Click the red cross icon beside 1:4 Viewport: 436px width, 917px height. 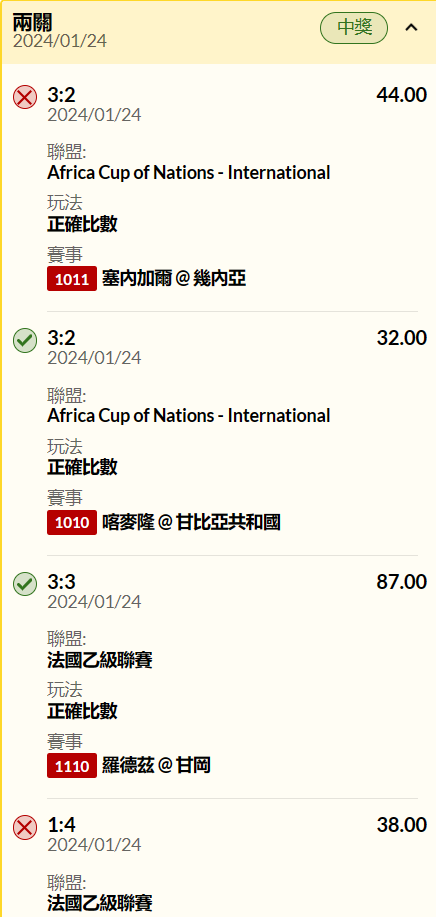(x=25, y=828)
